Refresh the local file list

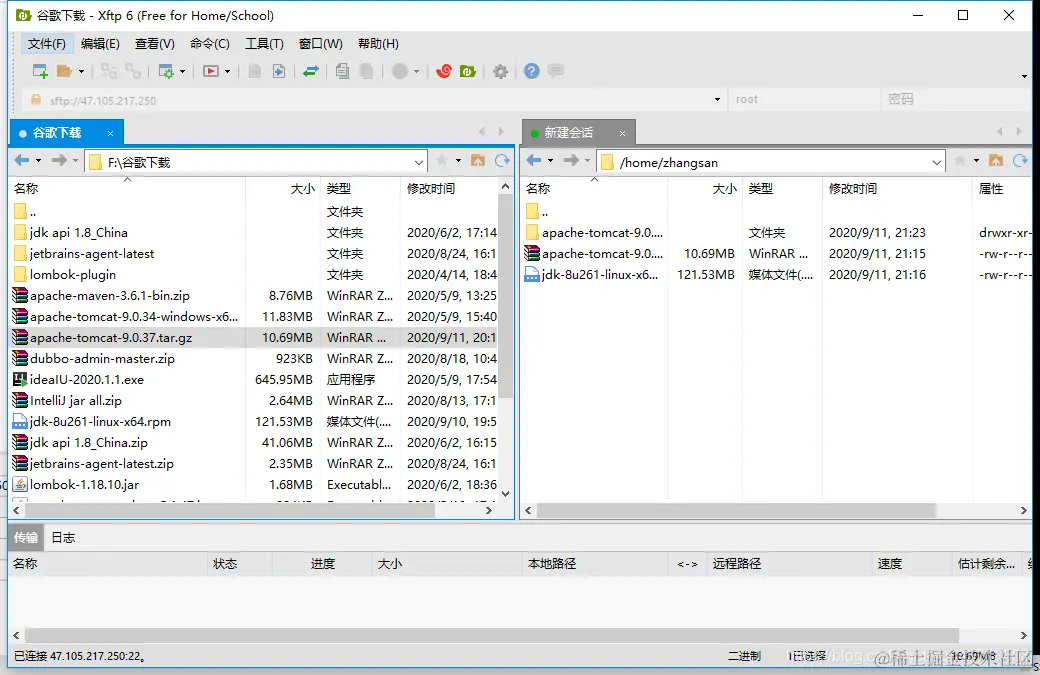click(x=502, y=160)
